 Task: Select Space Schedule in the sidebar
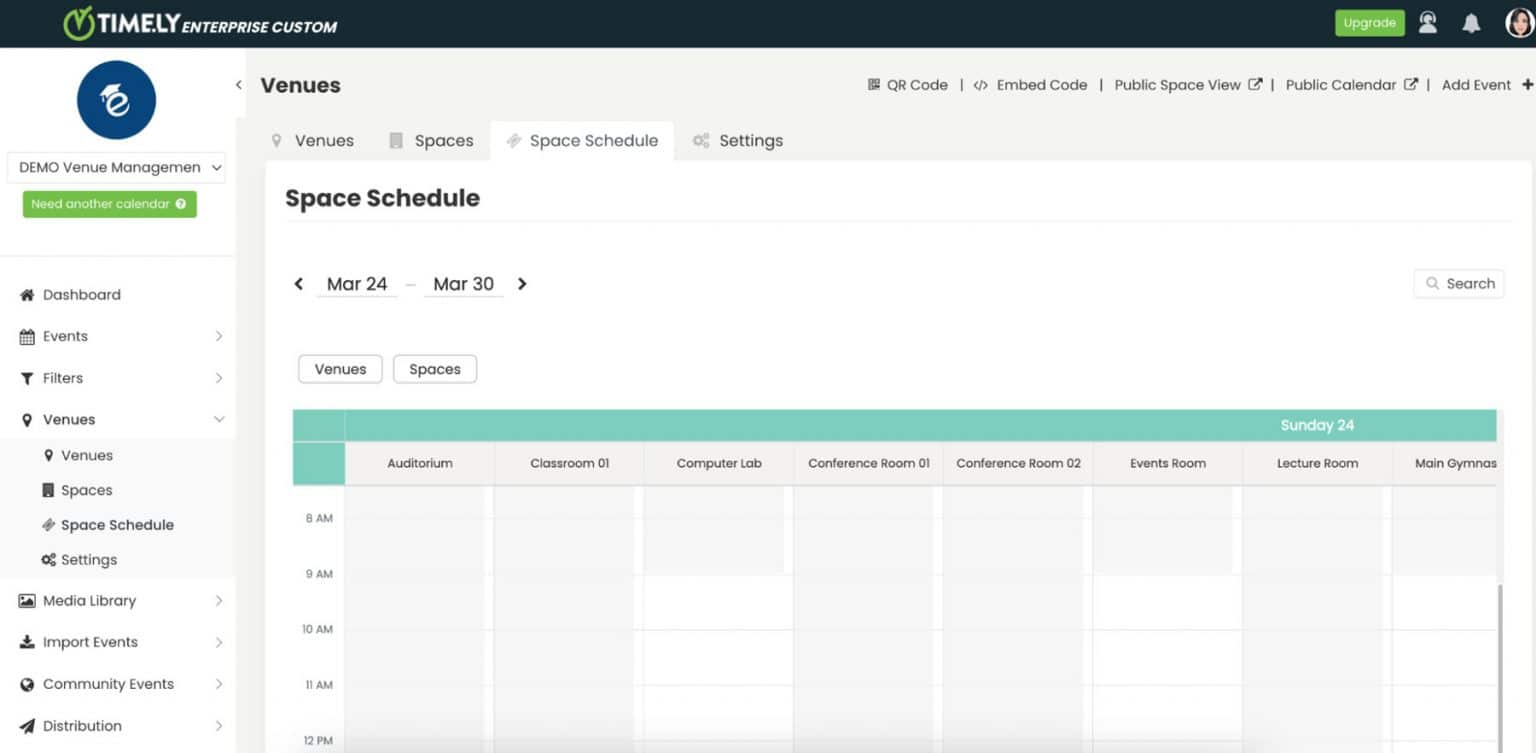117,524
